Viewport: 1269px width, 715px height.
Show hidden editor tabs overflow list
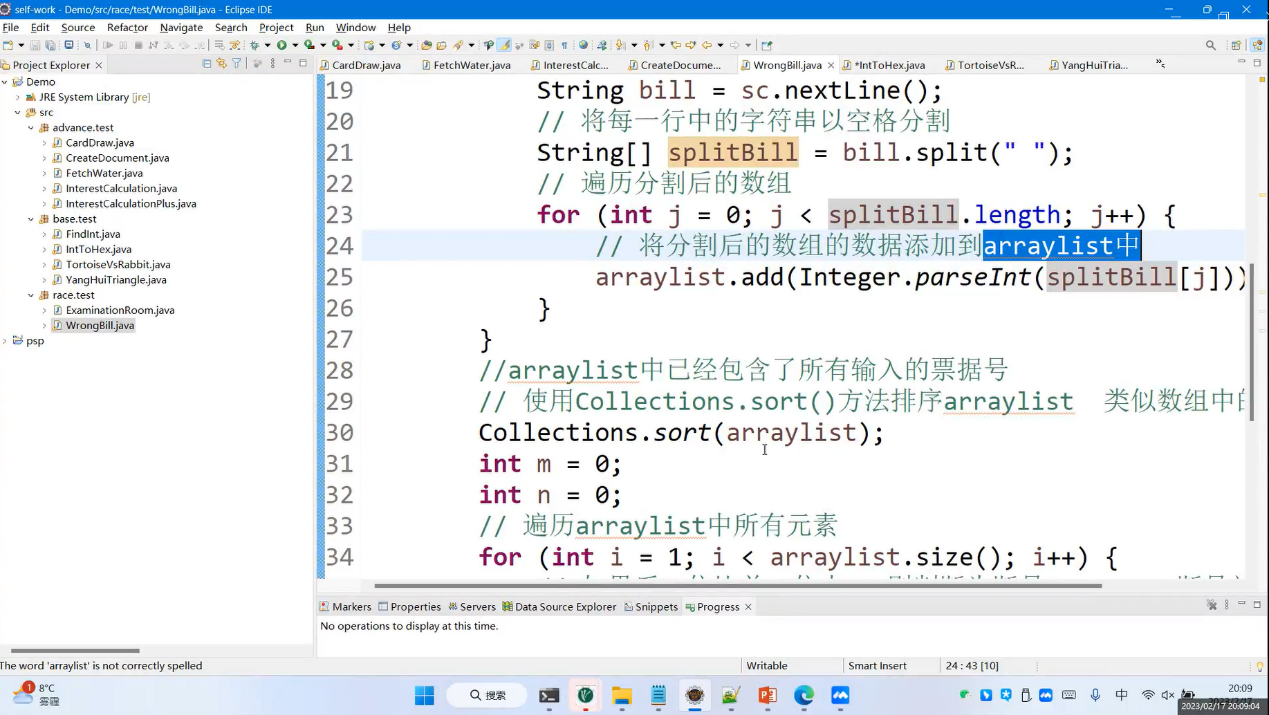[x=1160, y=64]
